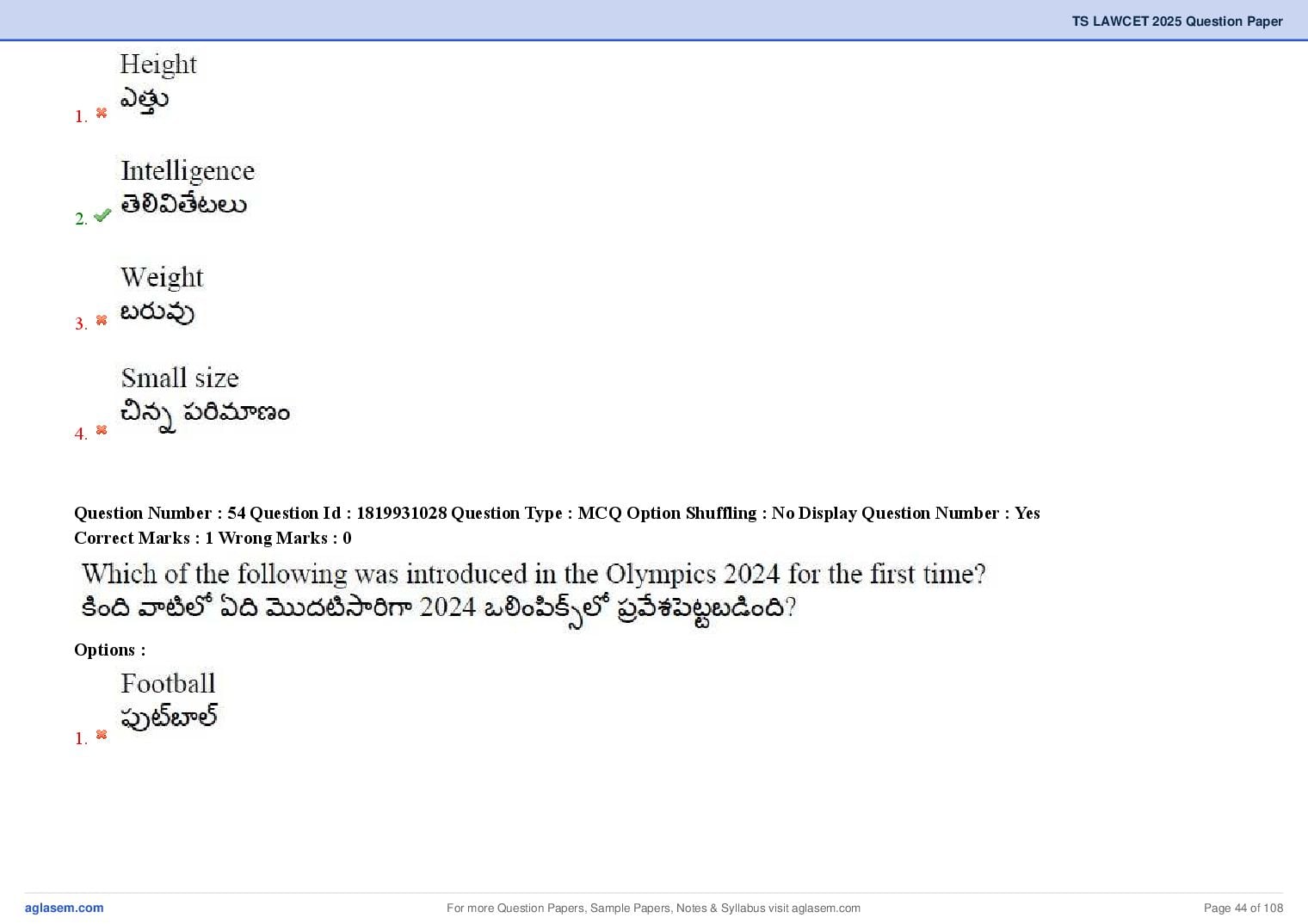Click footer text 'For more Question Papers' link
Viewport: 1308px width, 924px height.
[x=653, y=908]
